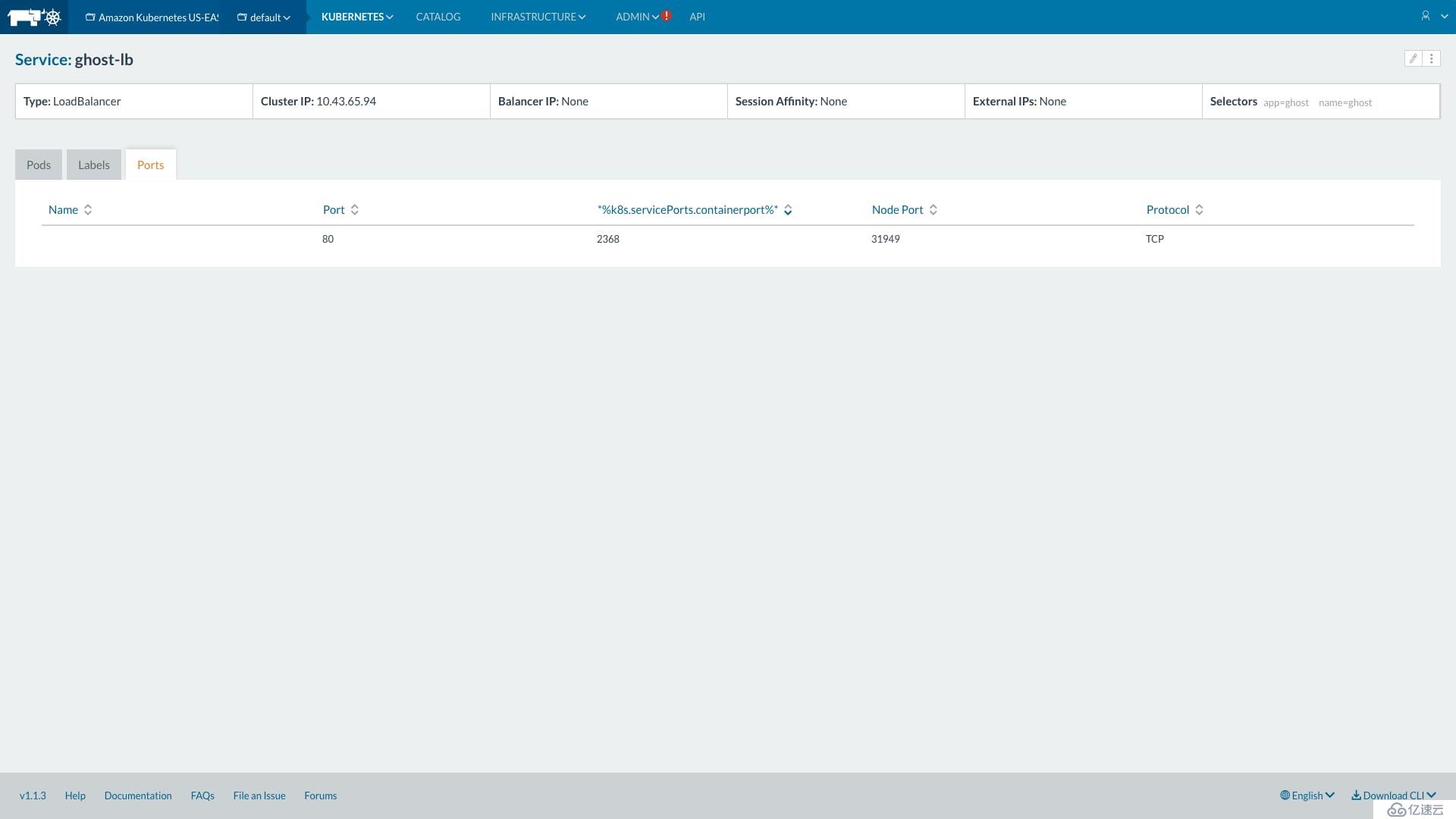Sort the table by Port column

(334, 210)
